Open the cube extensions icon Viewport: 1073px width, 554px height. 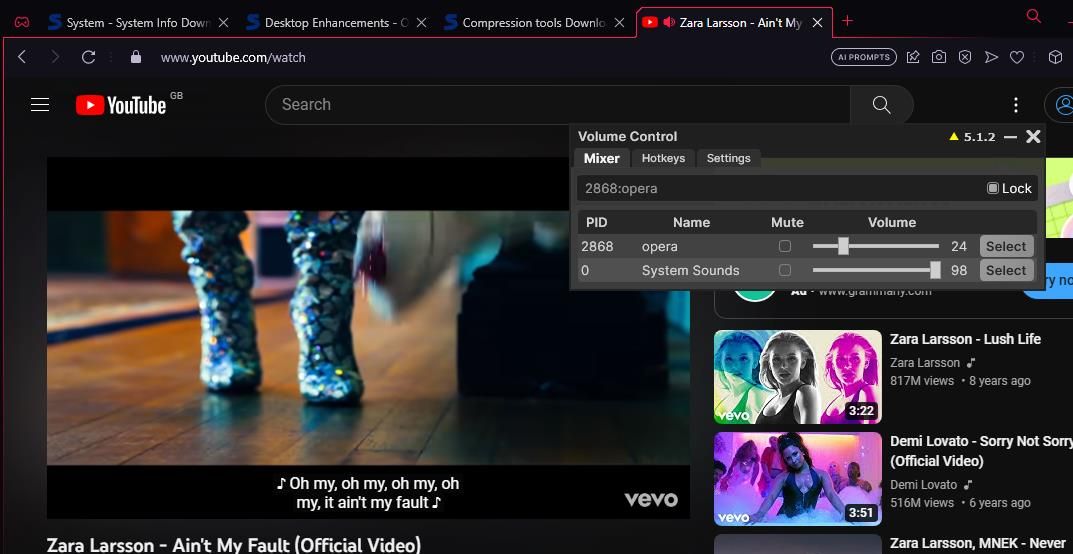tap(1055, 57)
